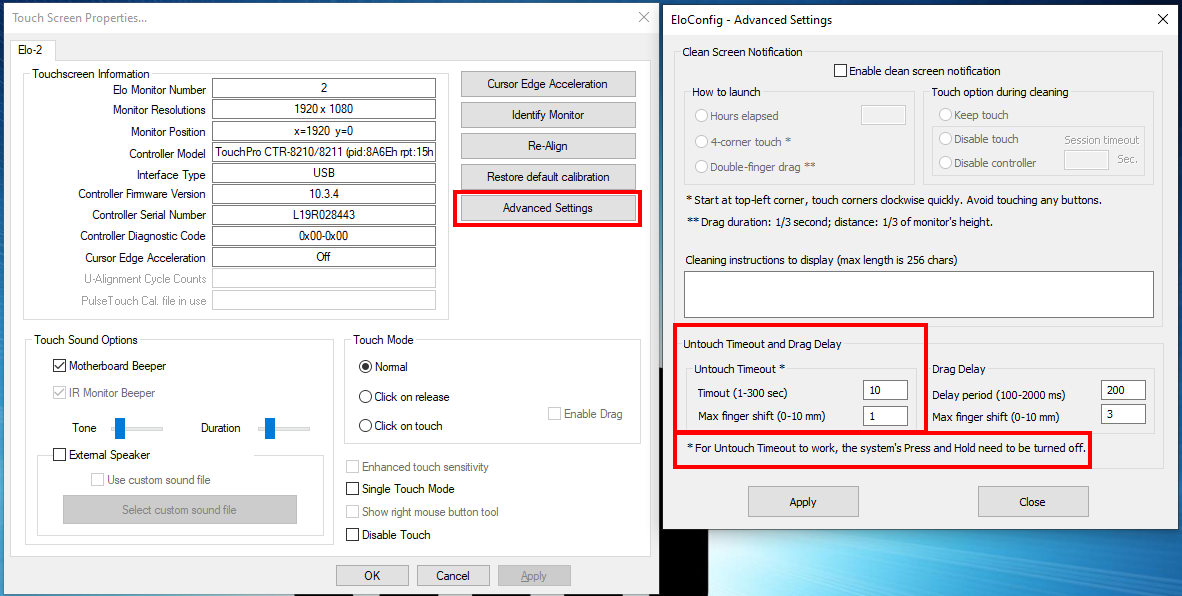Click the Session timeout seconds field
The width and height of the screenshot is (1182, 596).
point(1086,160)
